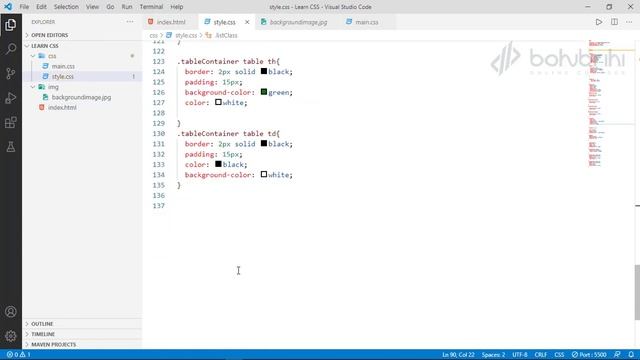Switch to the index.html tab
The image size is (640, 360).
171,22
